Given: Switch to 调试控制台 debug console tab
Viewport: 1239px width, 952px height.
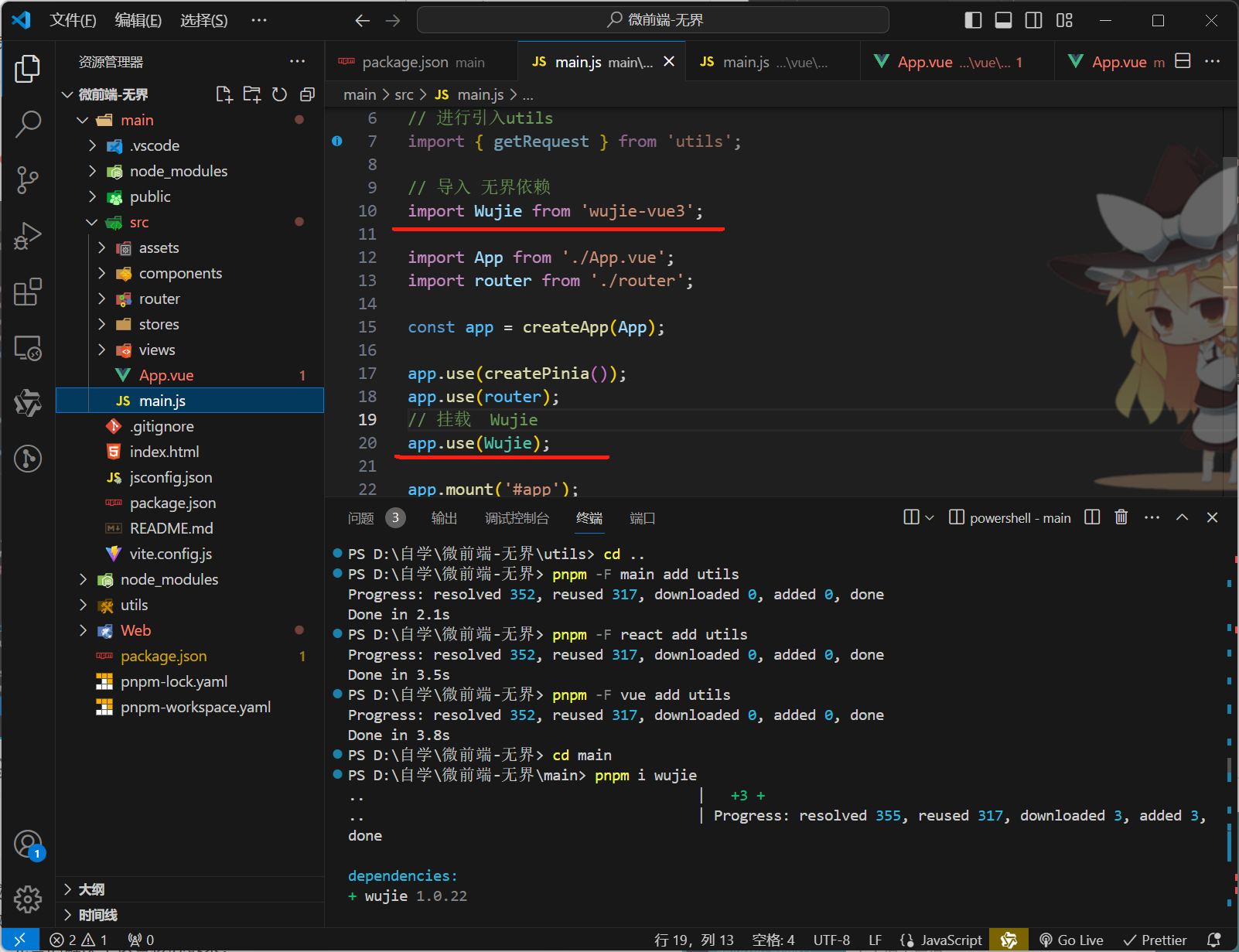Looking at the screenshot, I should (517, 518).
